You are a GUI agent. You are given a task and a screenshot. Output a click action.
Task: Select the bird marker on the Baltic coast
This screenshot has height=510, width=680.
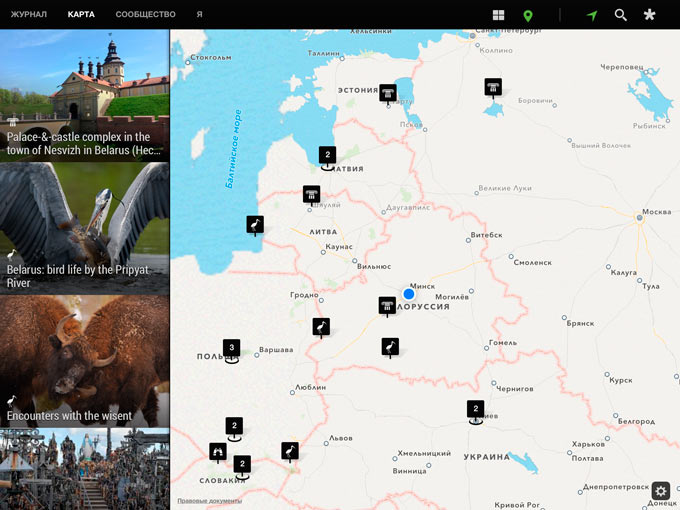point(255,225)
